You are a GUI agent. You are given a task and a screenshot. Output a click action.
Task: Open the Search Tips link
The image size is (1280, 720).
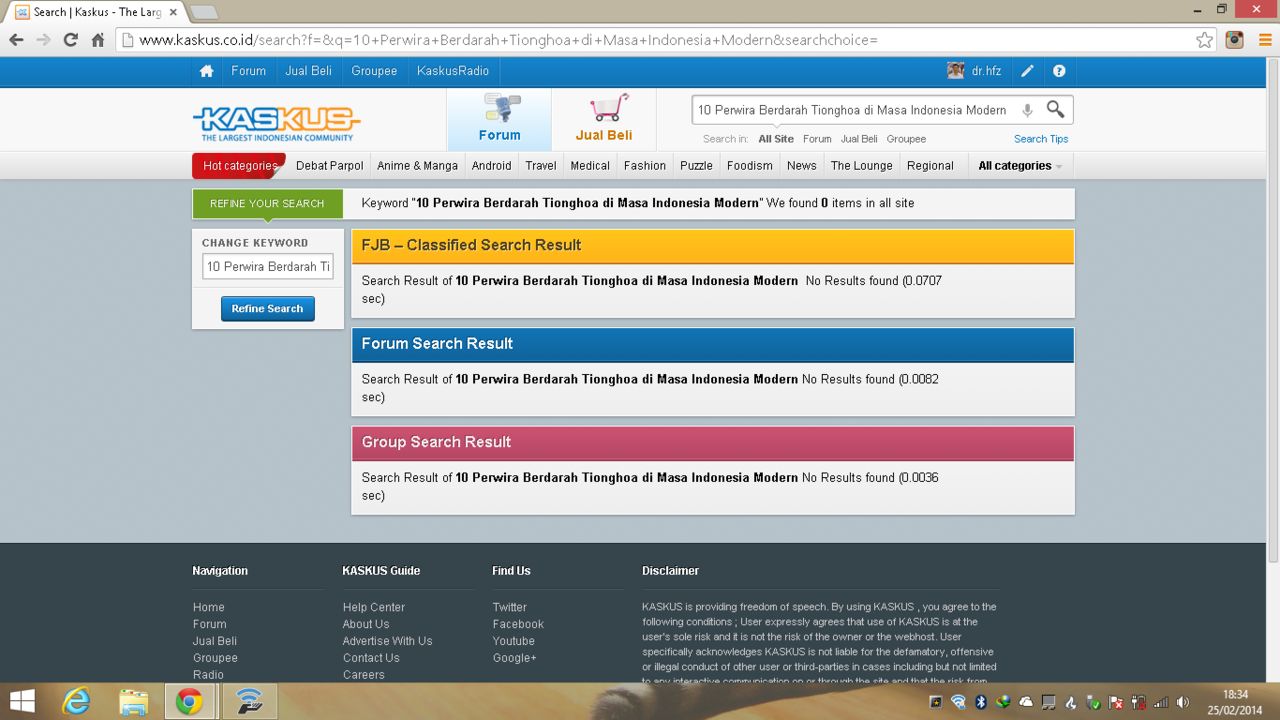(1041, 139)
